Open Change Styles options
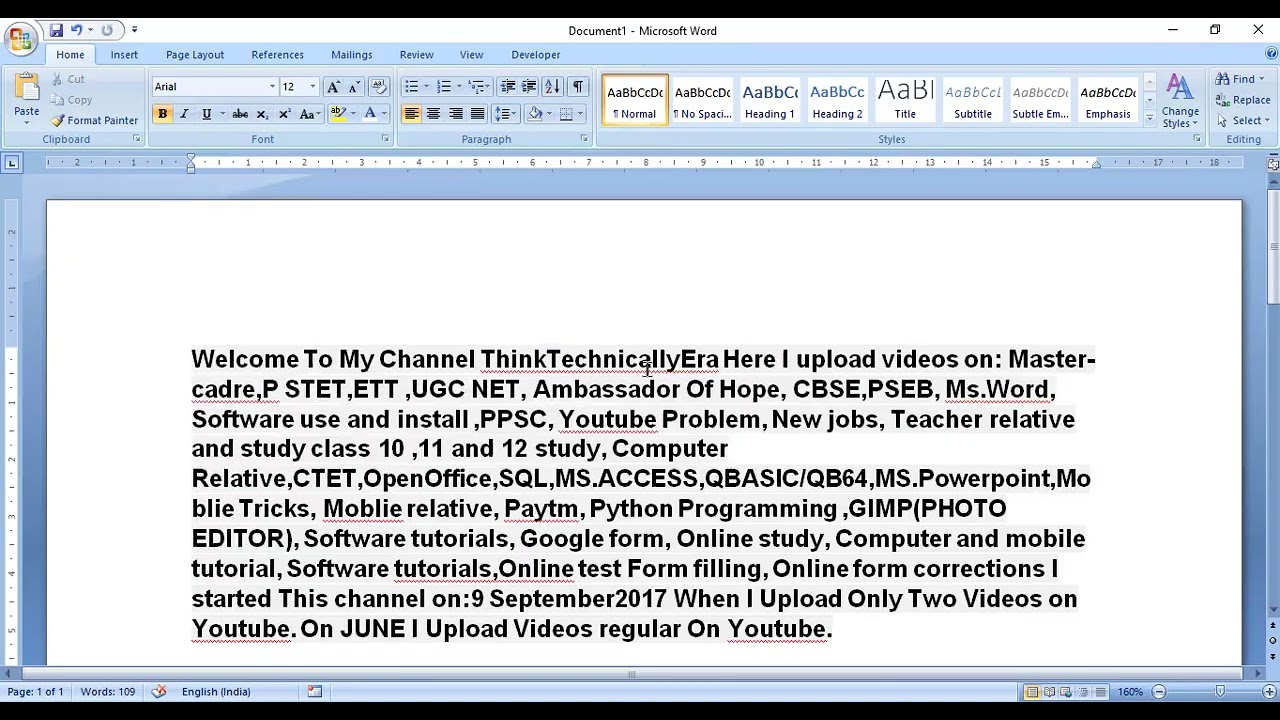The height and width of the screenshot is (720, 1280). click(x=1180, y=101)
